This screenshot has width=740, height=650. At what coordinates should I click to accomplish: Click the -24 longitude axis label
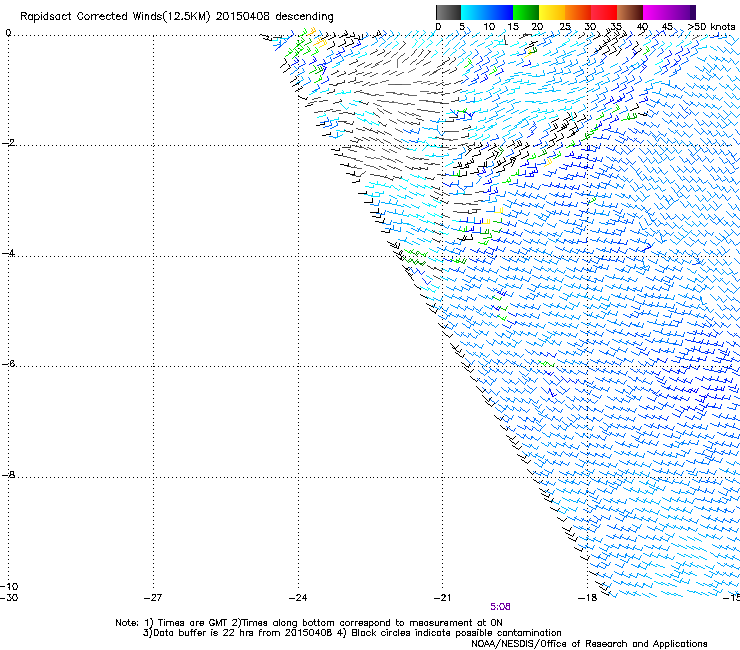coord(298,598)
